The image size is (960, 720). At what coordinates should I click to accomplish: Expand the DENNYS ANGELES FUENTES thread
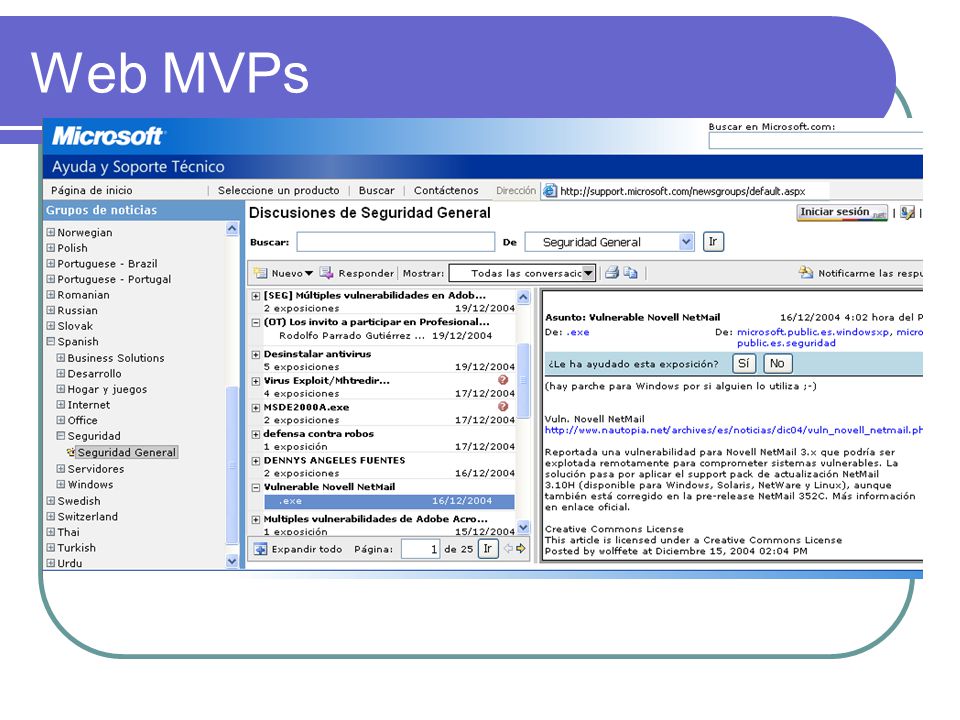pyautogui.click(x=256, y=460)
